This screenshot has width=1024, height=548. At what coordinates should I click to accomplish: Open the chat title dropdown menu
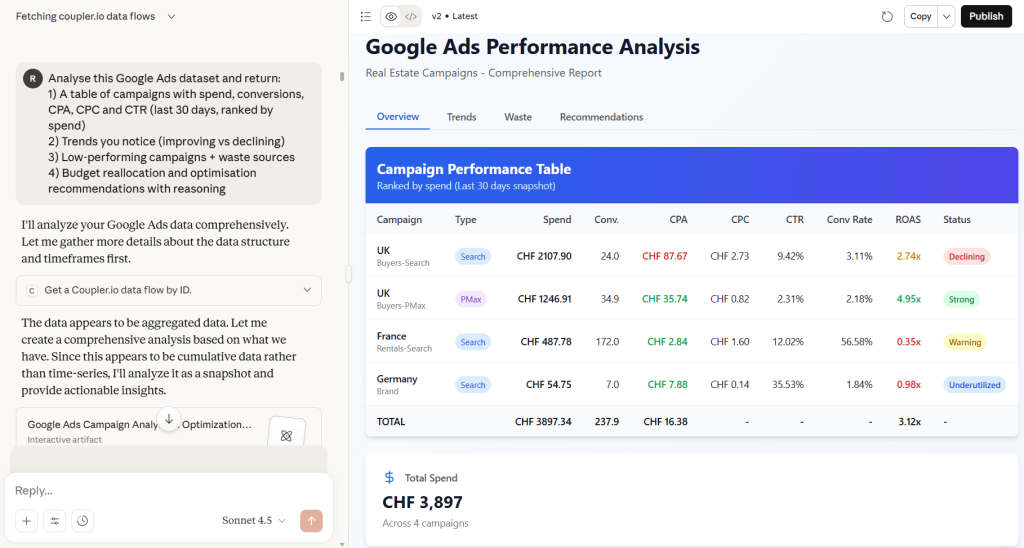click(x=171, y=16)
